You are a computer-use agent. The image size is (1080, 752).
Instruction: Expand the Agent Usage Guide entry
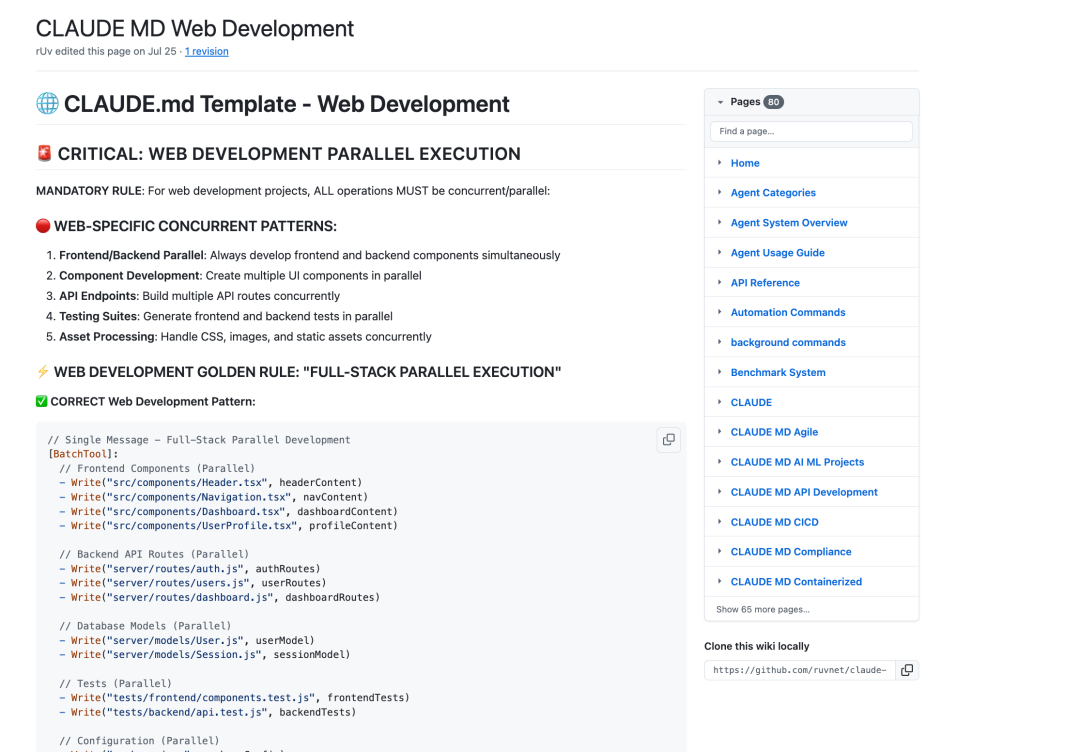720,253
